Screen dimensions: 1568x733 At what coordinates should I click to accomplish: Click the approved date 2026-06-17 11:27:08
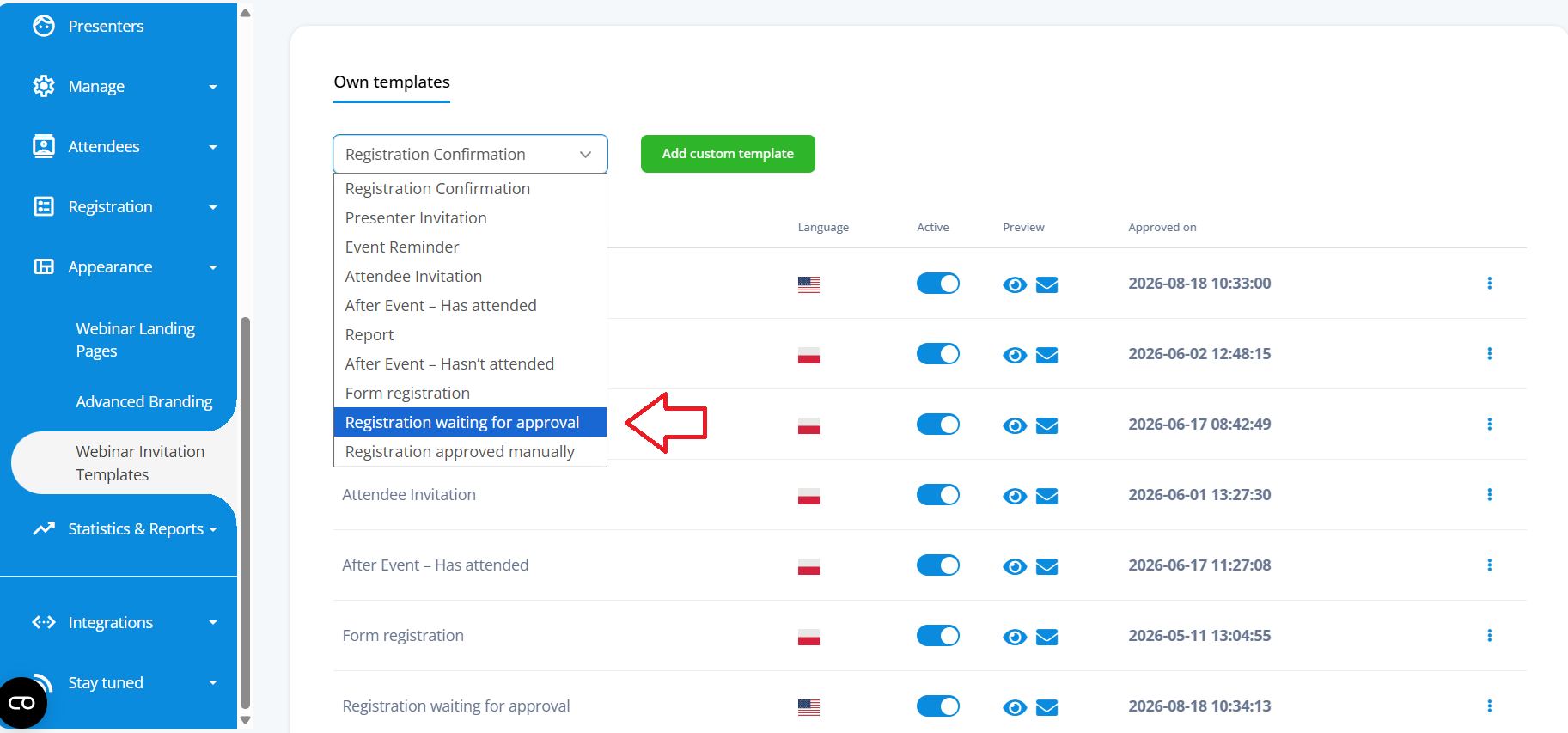click(1199, 565)
